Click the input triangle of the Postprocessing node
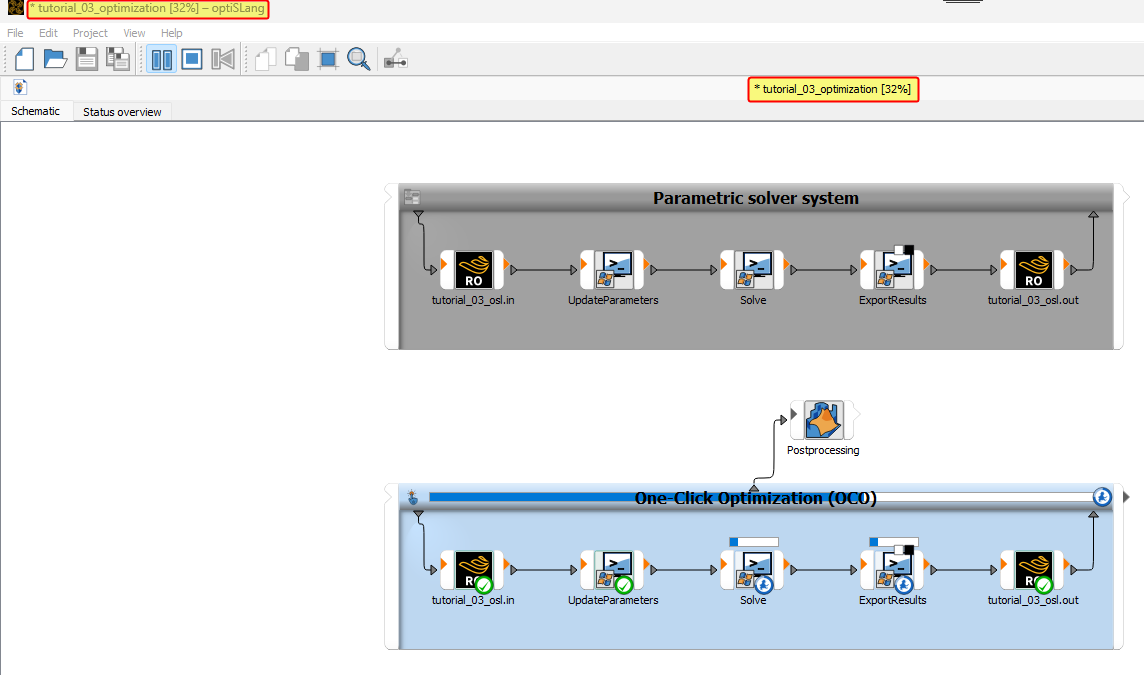The width and height of the screenshot is (1144, 675). (794, 414)
